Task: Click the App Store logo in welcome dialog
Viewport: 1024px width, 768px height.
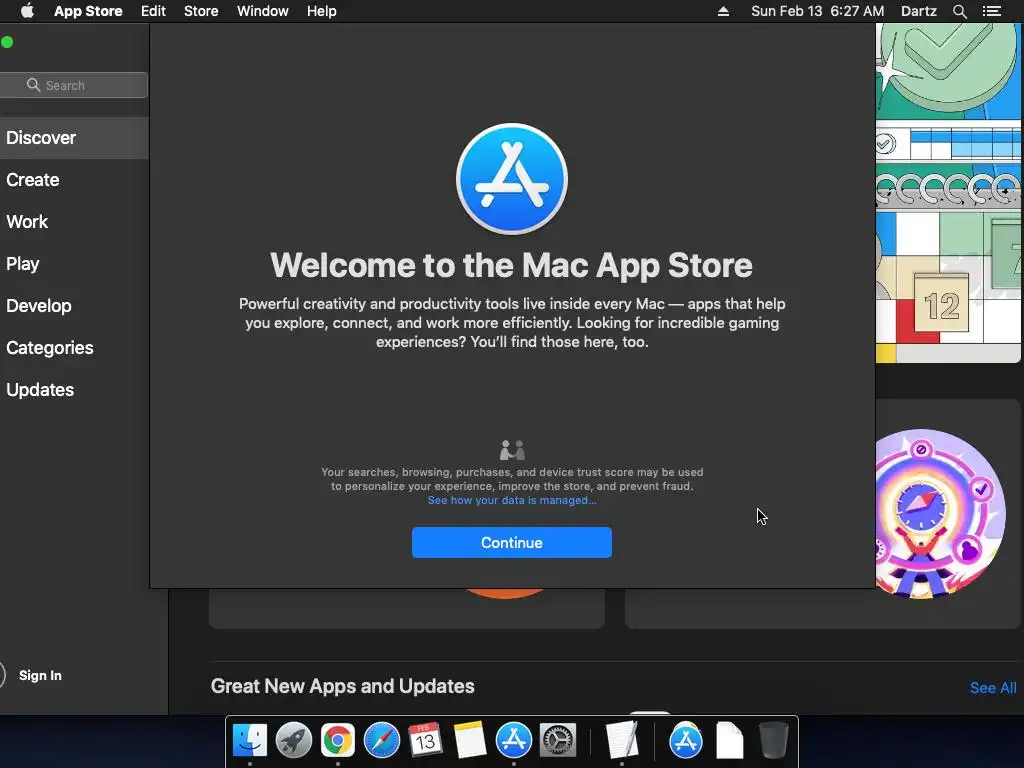Action: (x=511, y=179)
